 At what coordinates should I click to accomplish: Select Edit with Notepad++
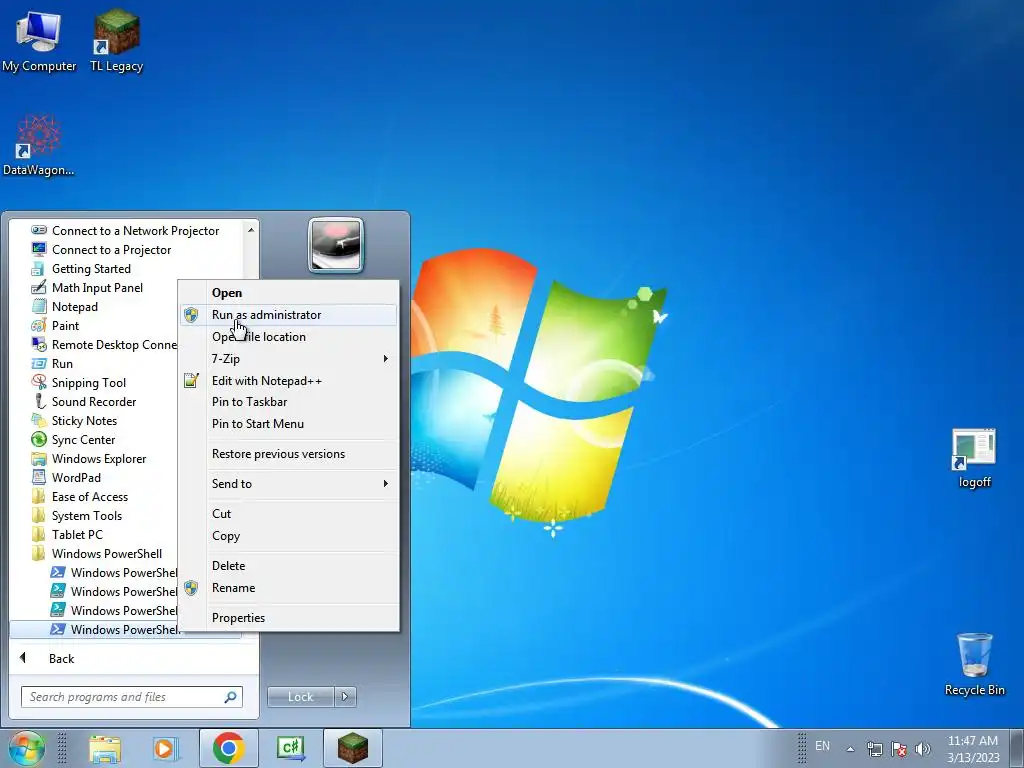point(288,381)
